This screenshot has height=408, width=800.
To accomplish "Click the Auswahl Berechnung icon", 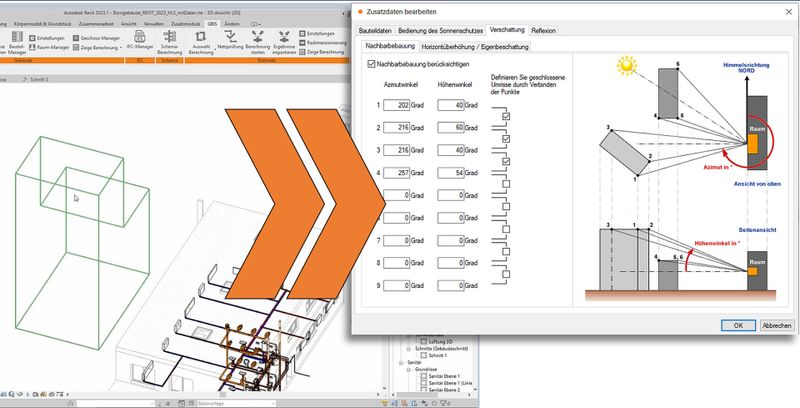I will click(201, 40).
